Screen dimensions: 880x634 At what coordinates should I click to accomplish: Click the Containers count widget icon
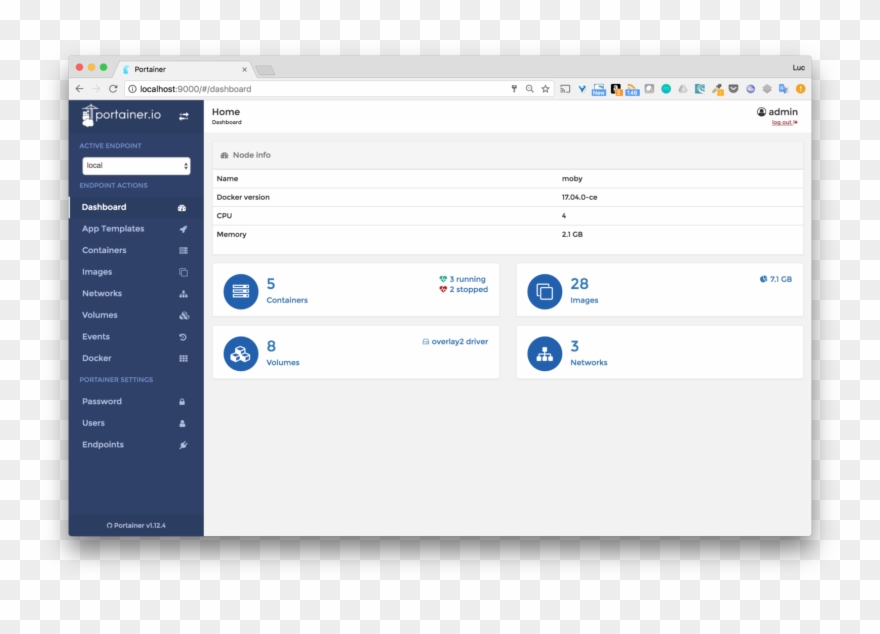click(x=241, y=289)
